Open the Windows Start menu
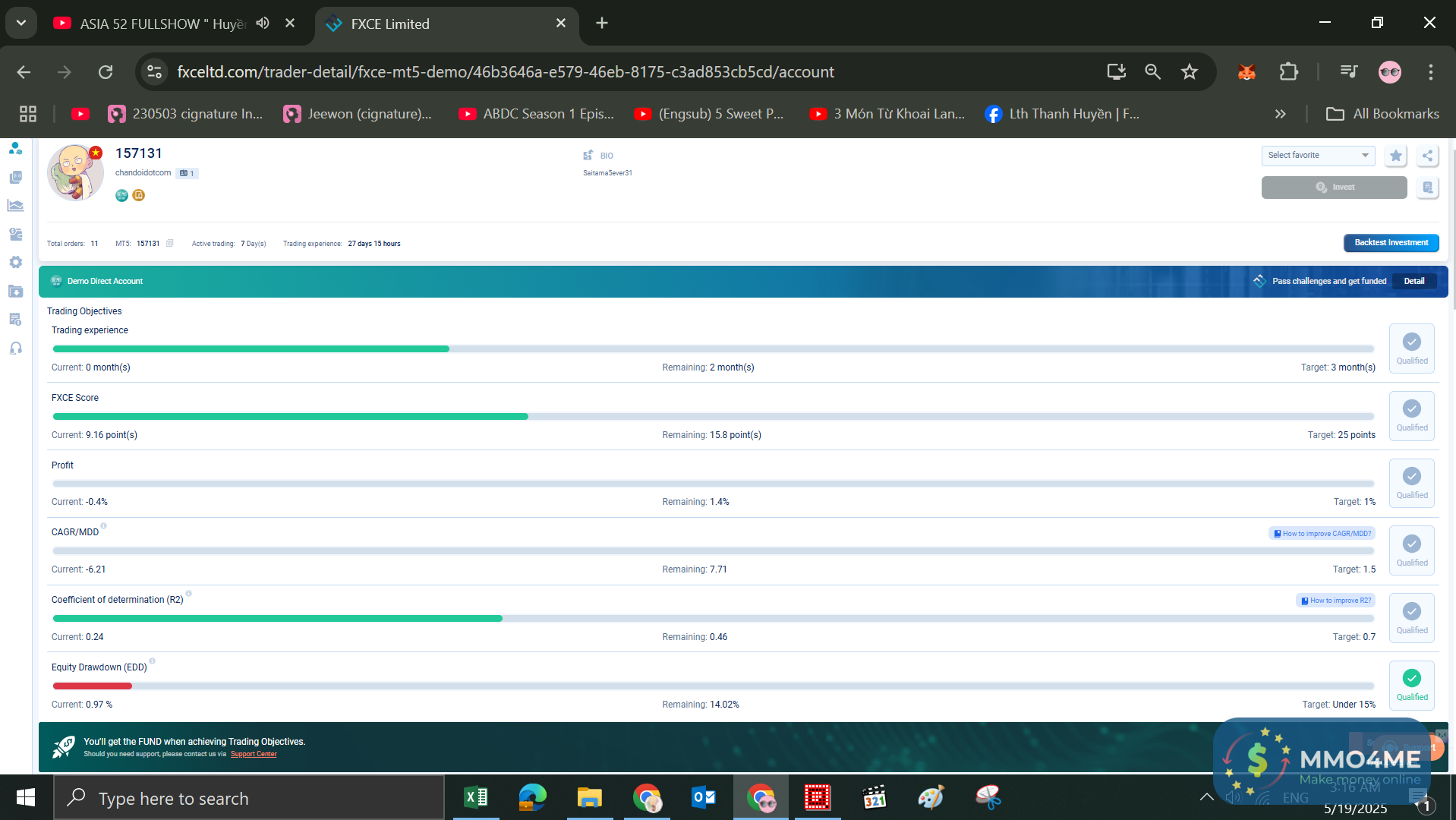This screenshot has width=1456, height=820. (x=26, y=798)
